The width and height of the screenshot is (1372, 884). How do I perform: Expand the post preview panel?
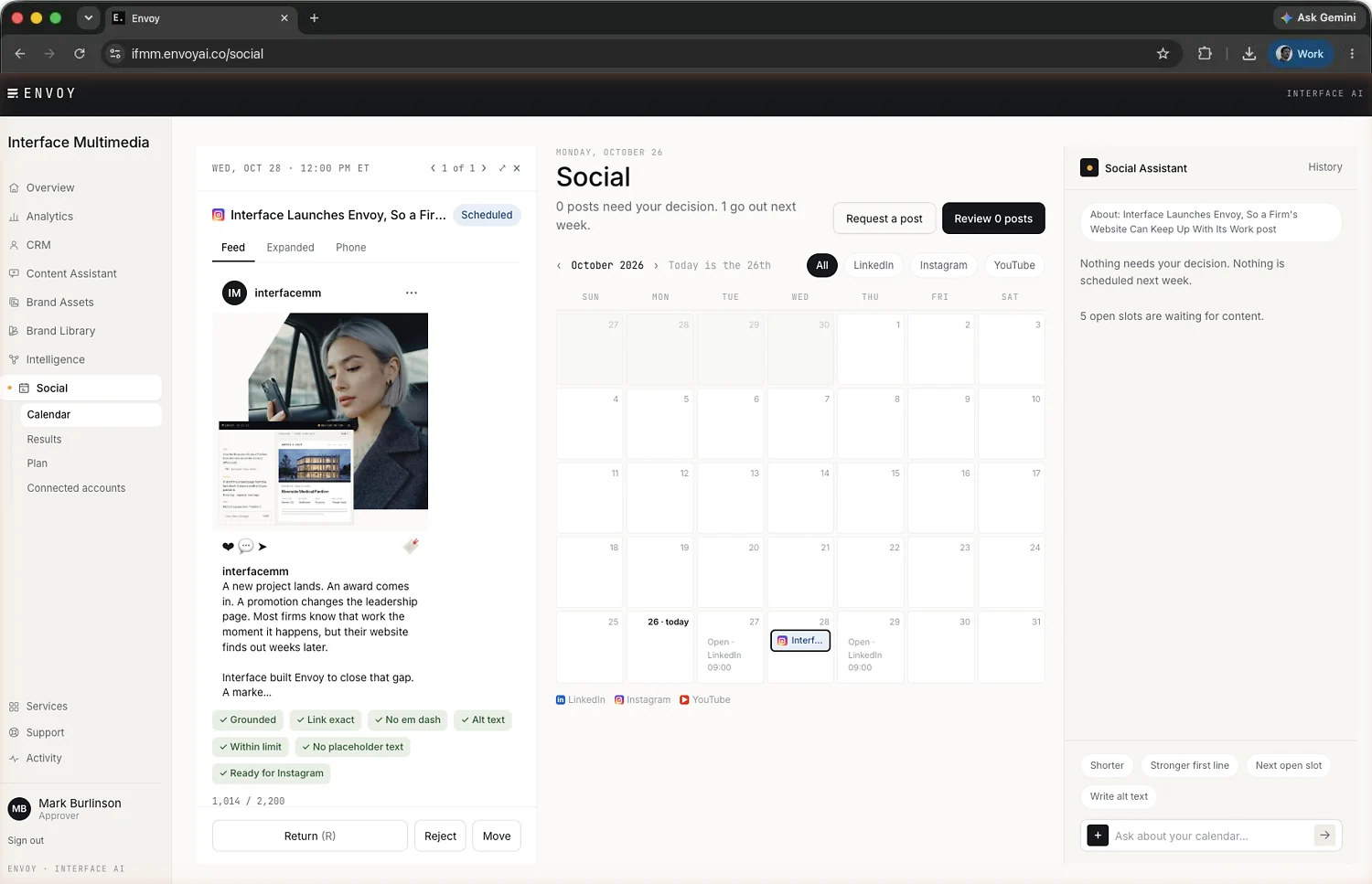(x=502, y=168)
